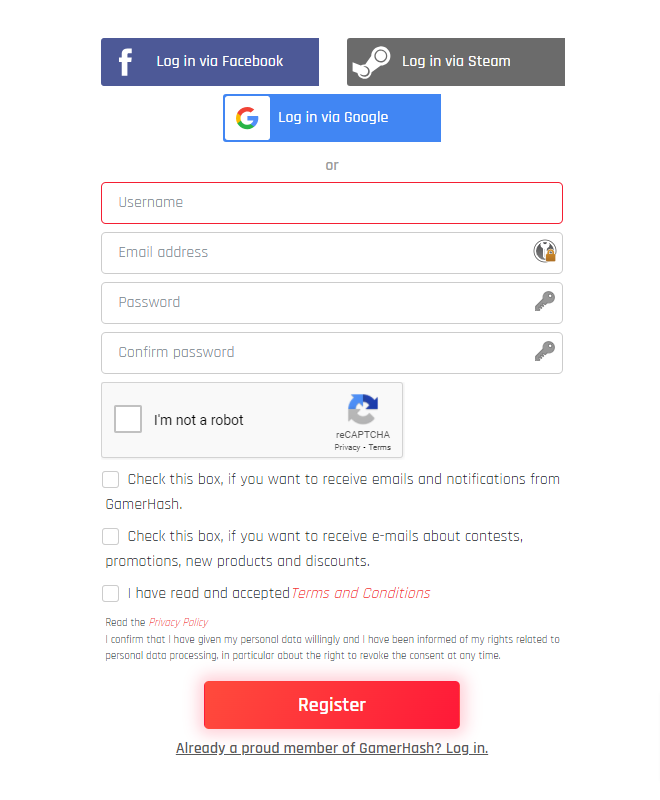
Task: Focus the Username input field
Action: [332, 203]
